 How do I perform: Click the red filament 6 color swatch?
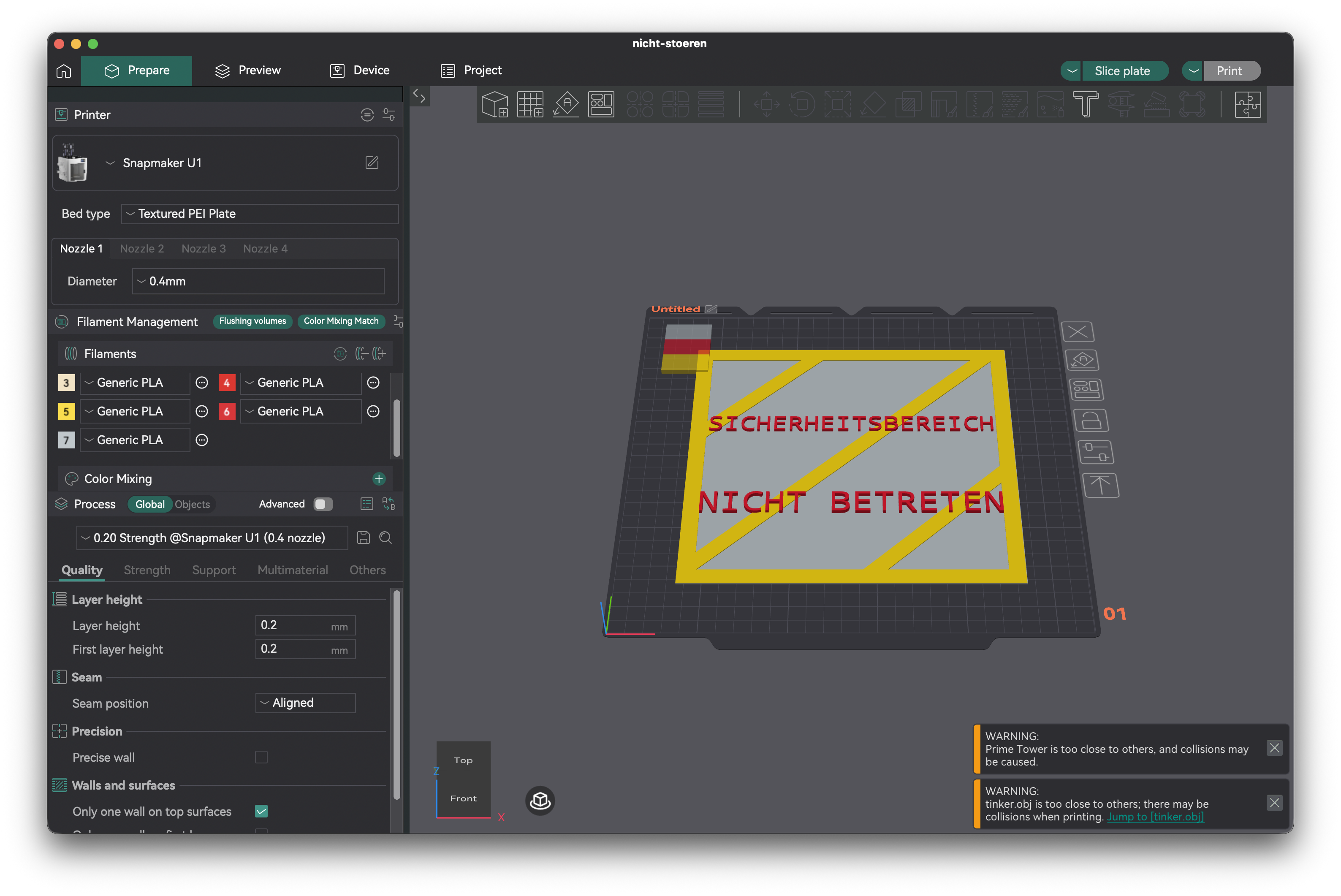(227, 411)
